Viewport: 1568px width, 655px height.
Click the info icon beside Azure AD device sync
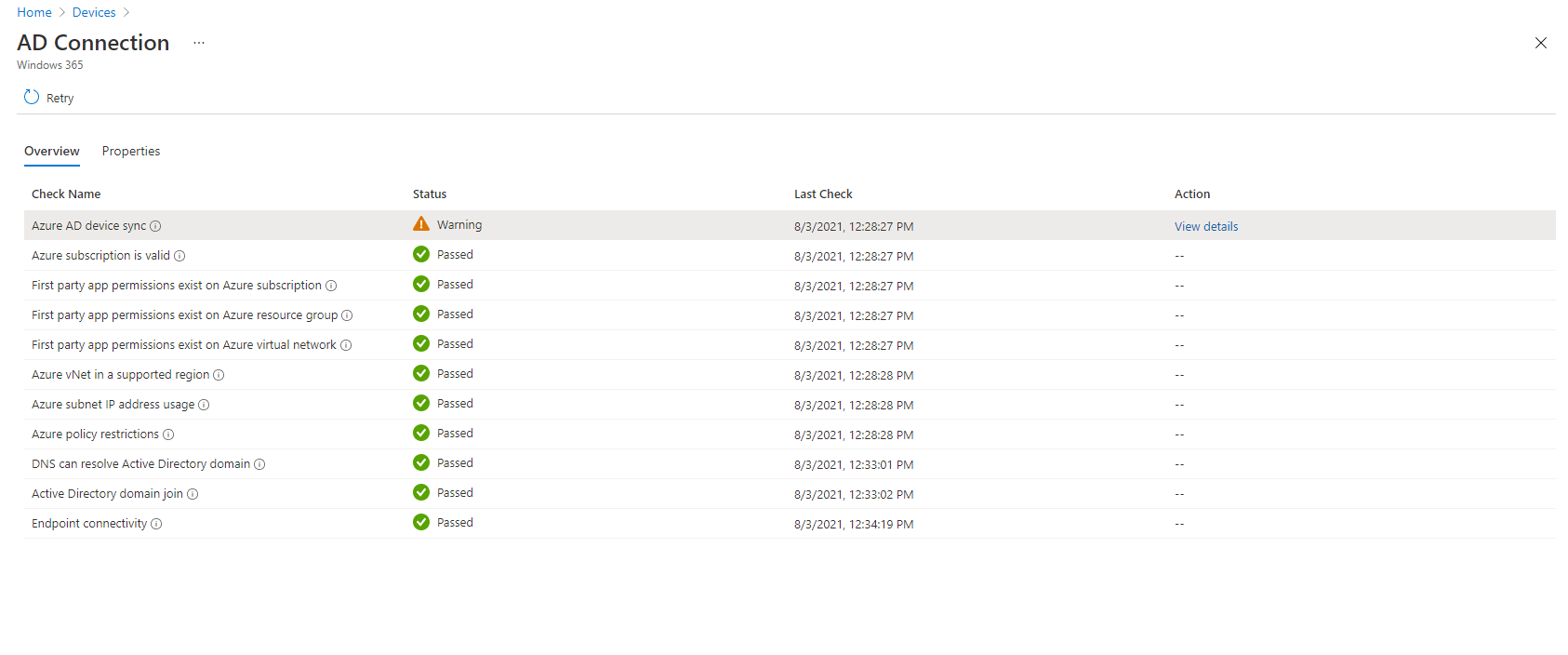[x=155, y=226]
